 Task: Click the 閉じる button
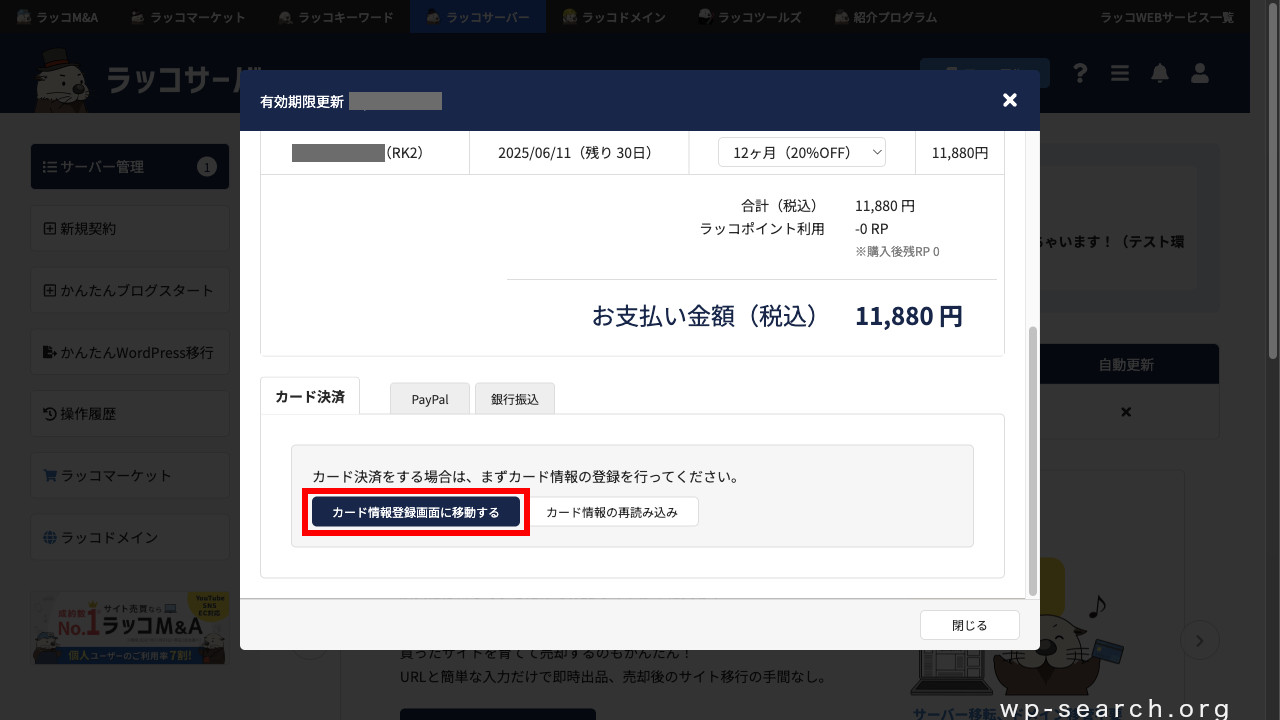tap(970, 625)
